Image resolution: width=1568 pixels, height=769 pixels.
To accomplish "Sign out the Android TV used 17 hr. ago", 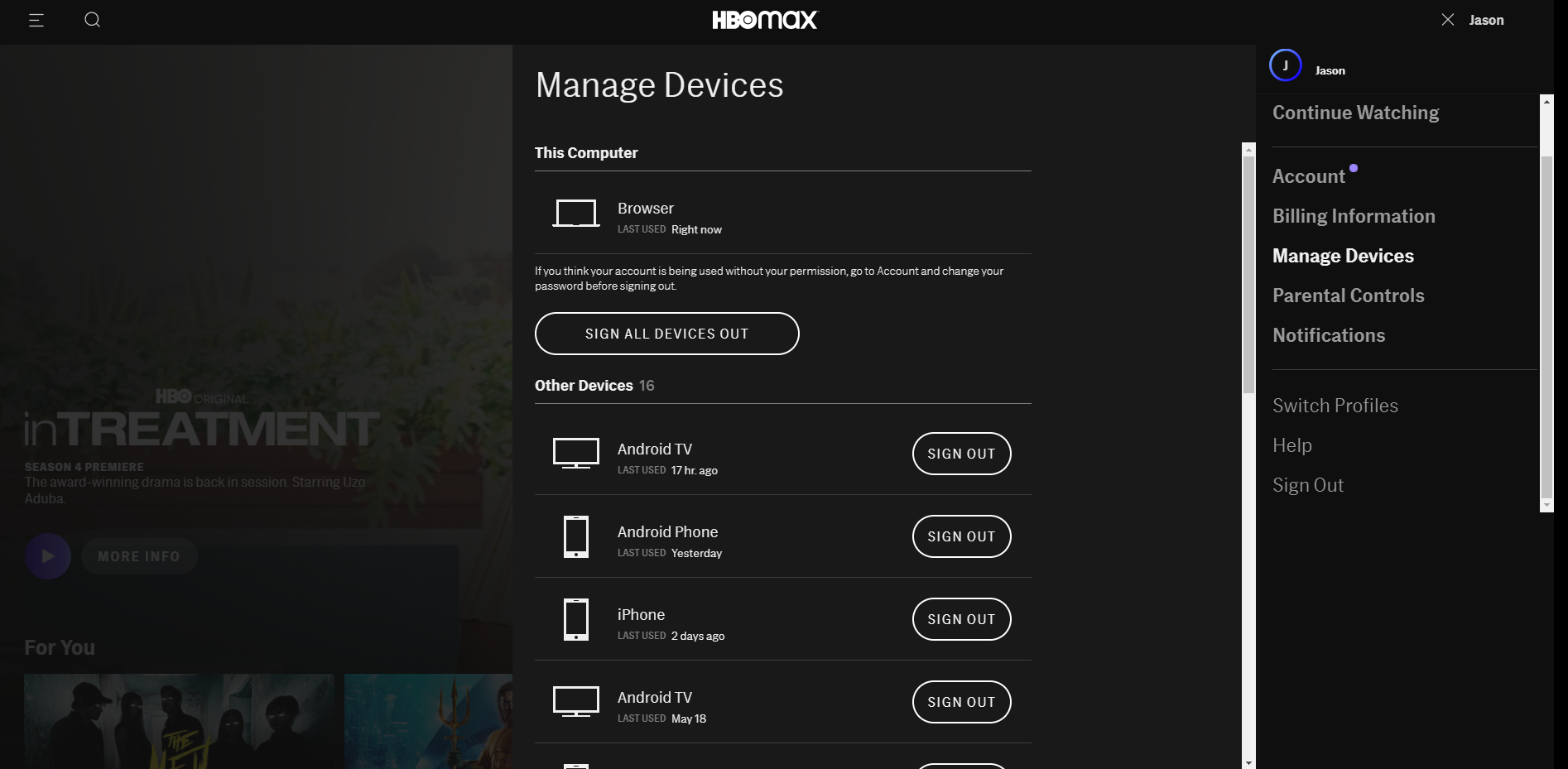I will pyautogui.click(x=962, y=454).
